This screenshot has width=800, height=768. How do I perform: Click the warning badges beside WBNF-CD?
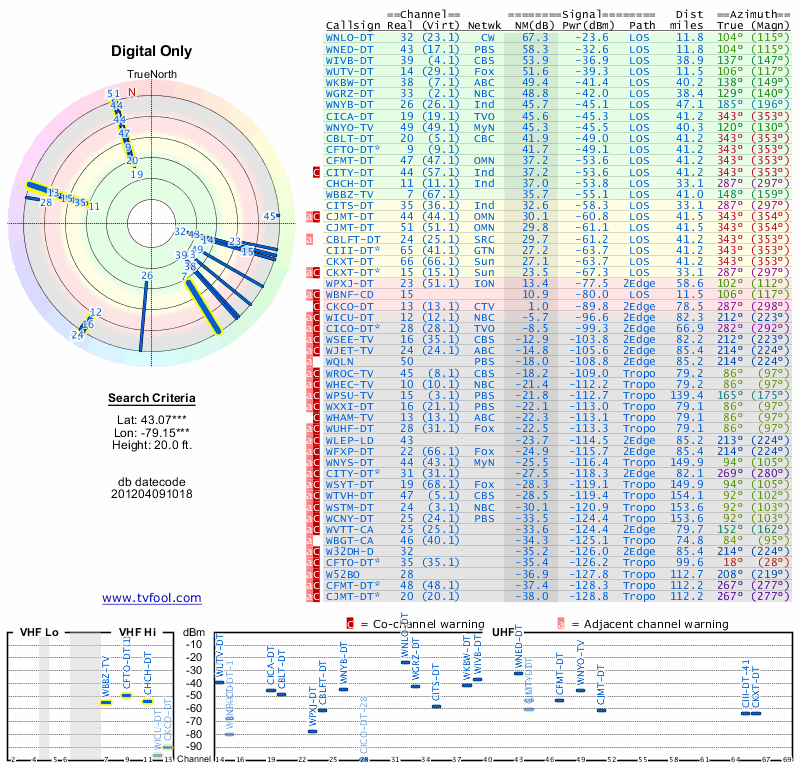[313, 294]
